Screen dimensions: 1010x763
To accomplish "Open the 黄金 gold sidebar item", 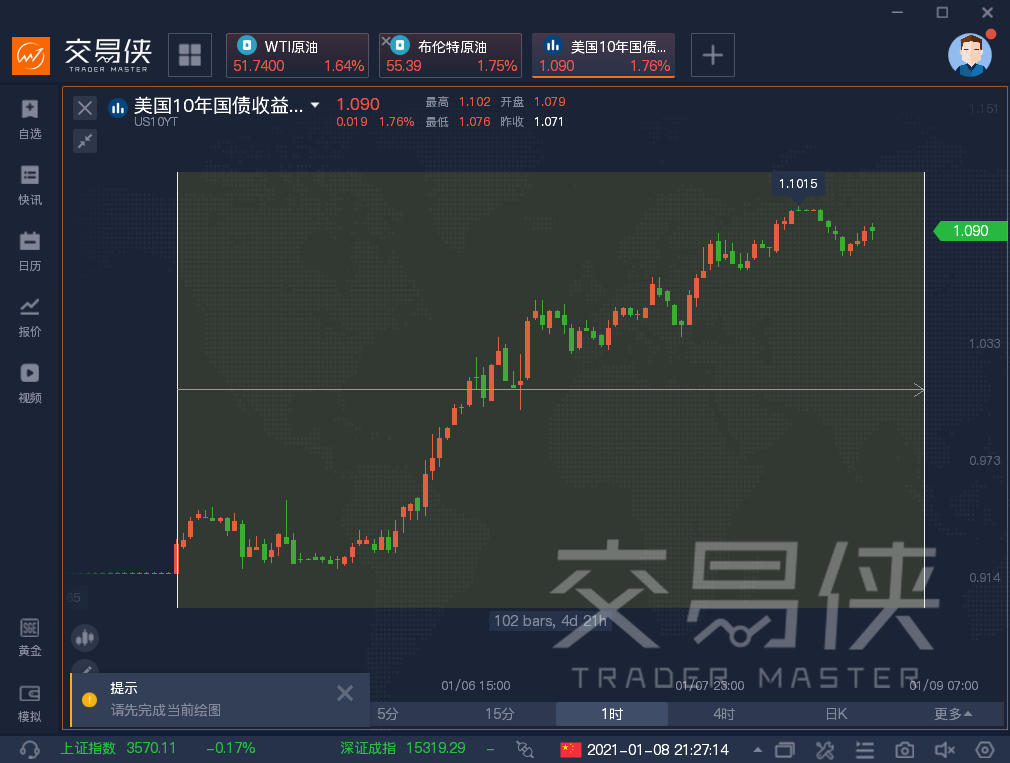I will pyautogui.click(x=30, y=637).
